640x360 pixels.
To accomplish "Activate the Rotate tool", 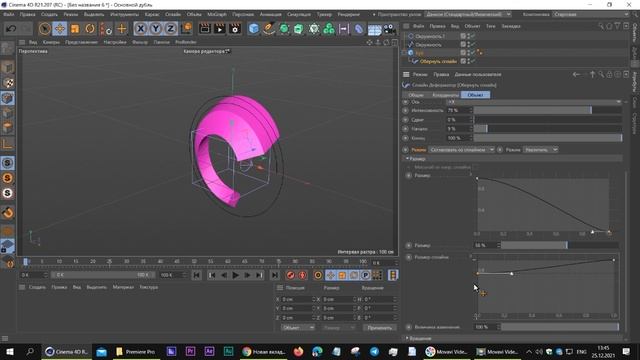I will (x=90, y=29).
